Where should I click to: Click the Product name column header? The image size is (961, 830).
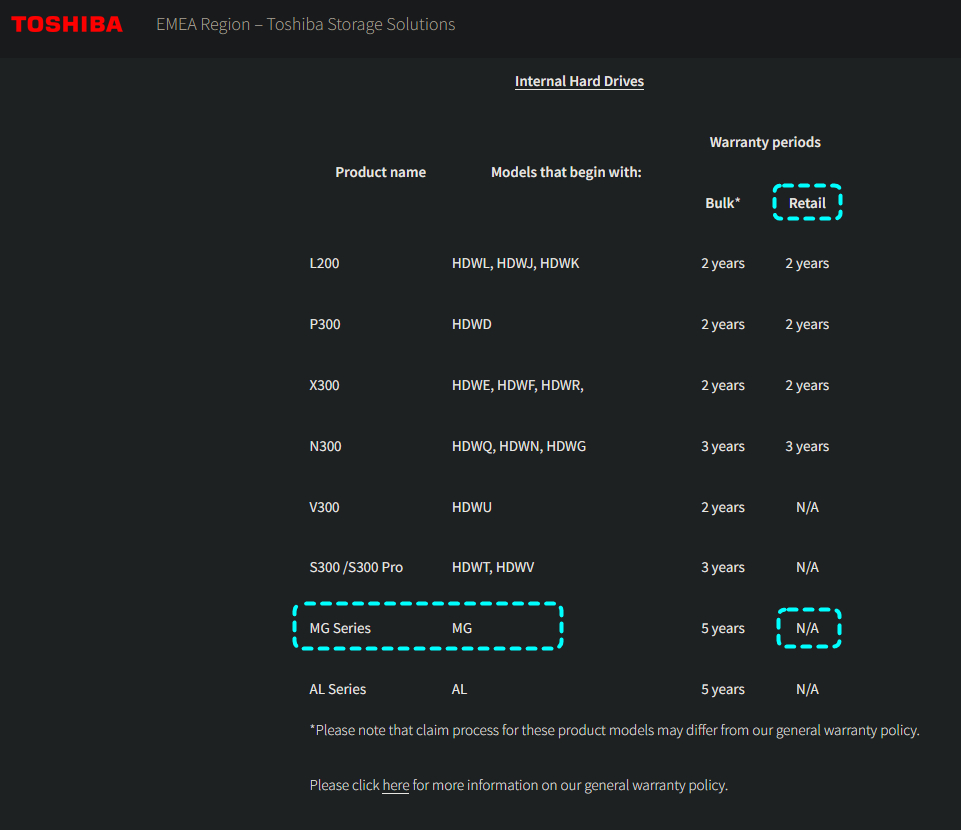[x=380, y=172]
